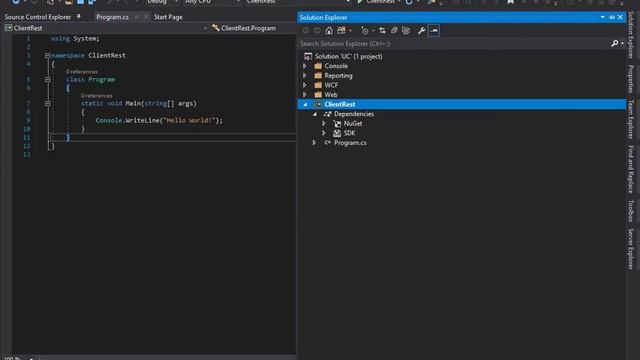The image size is (640, 360).
Task: Open ClientRest project navigation dropdown
Action: coord(205,28)
